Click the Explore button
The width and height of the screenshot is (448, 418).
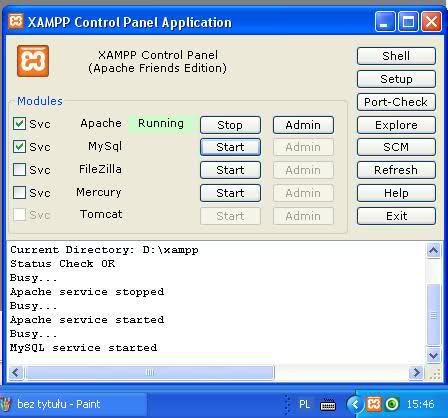click(x=396, y=125)
